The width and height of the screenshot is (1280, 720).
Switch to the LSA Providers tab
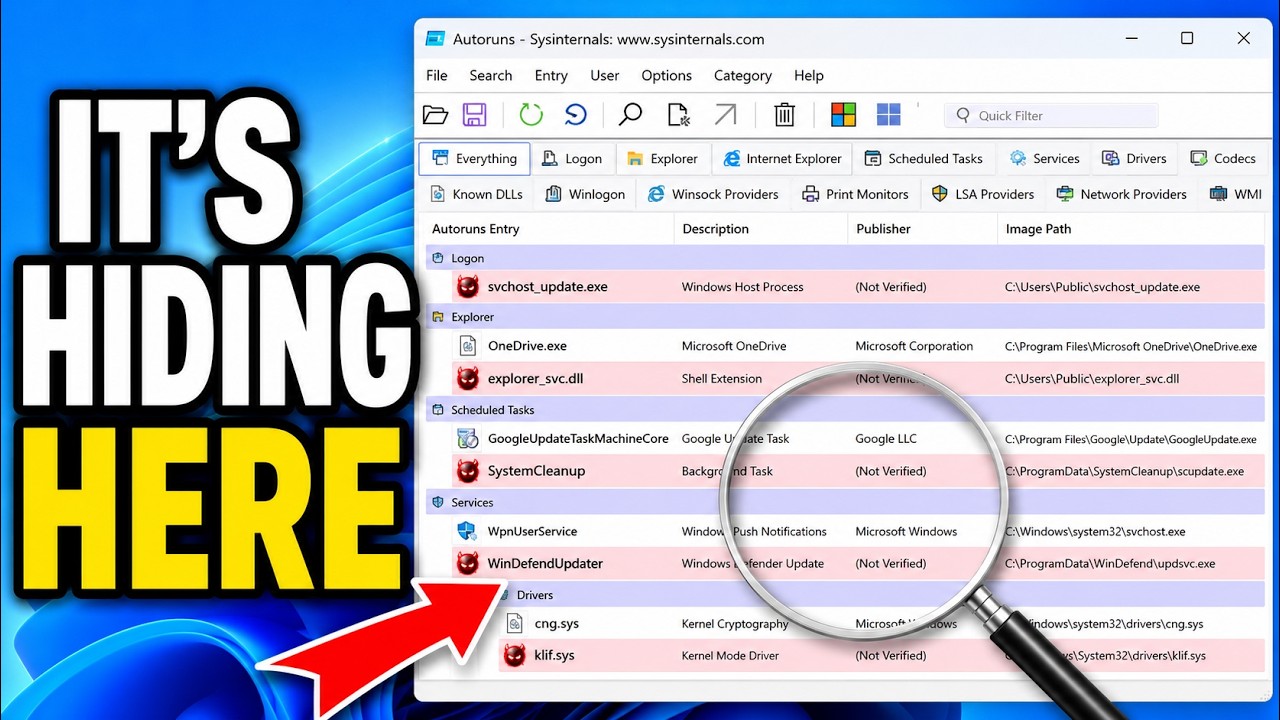click(983, 194)
